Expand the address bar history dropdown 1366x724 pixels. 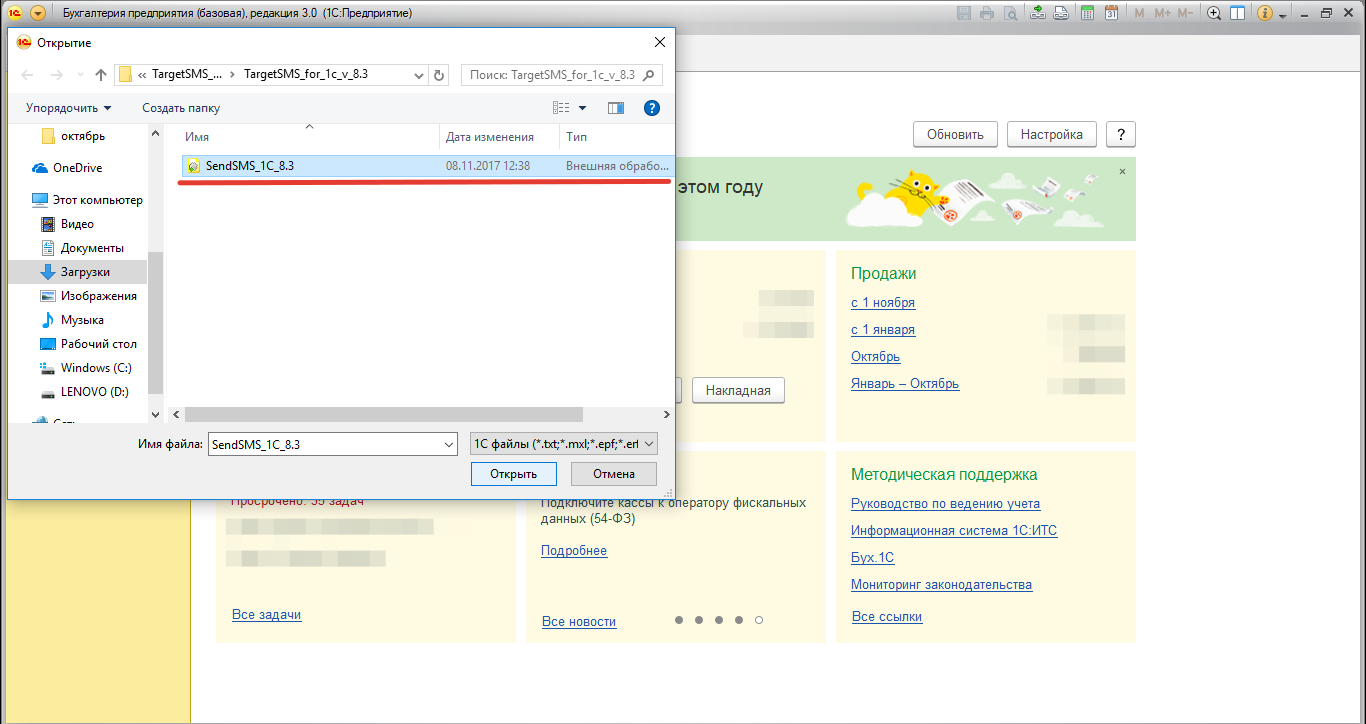[x=418, y=75]
